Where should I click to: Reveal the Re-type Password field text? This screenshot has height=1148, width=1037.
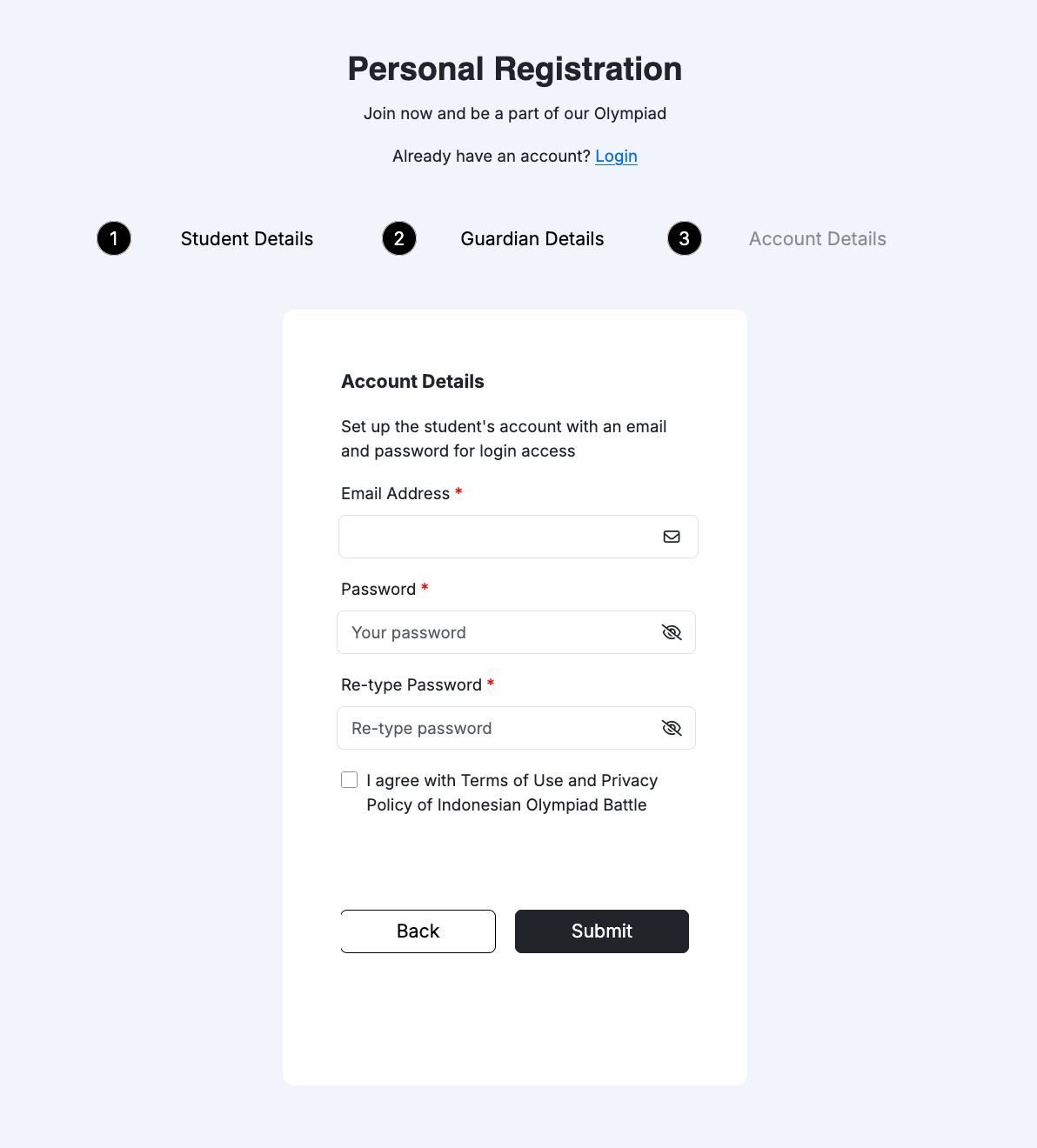[x=672, y=728]
